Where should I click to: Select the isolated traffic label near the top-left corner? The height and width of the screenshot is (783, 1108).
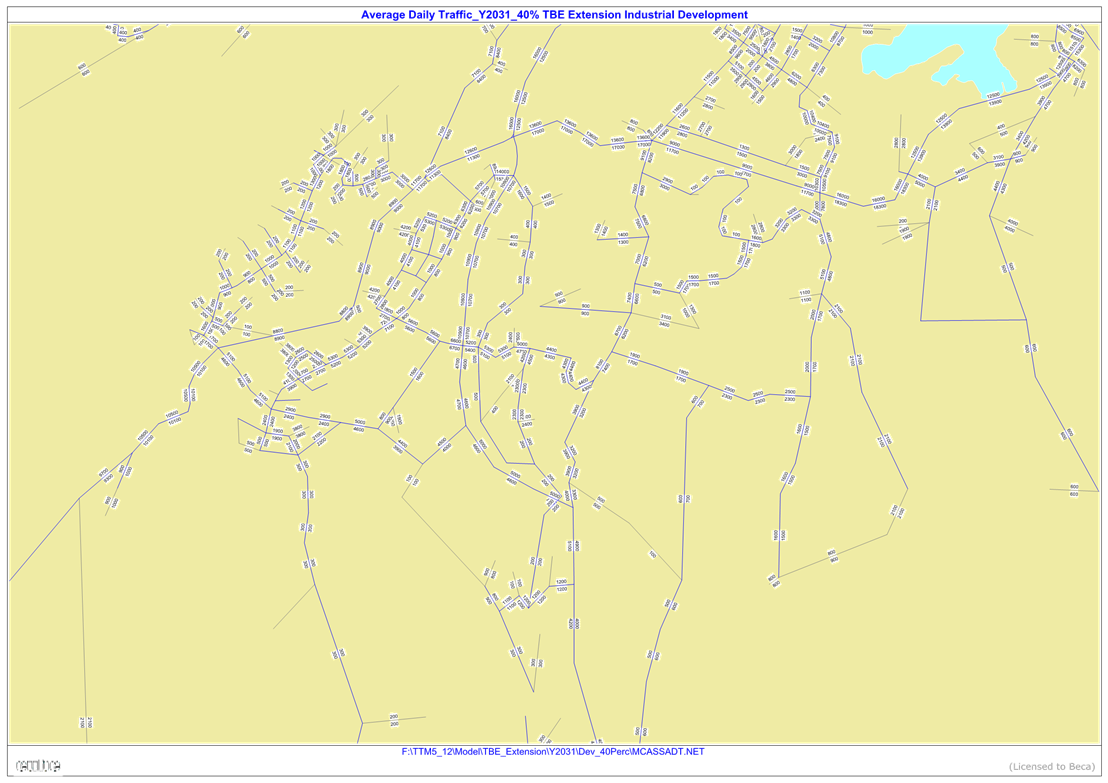pos(242,33)
